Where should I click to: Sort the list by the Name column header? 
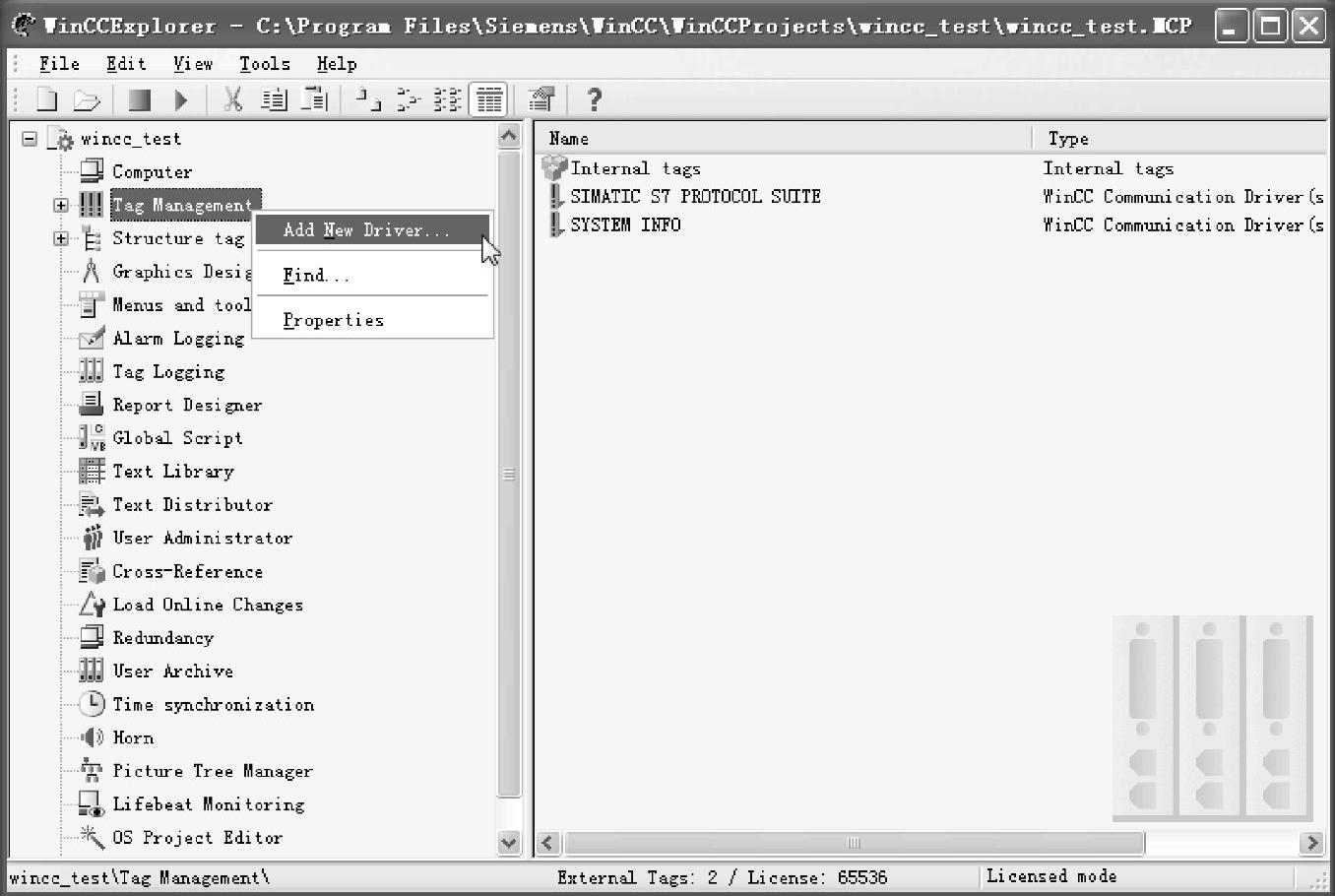(784, 139)
